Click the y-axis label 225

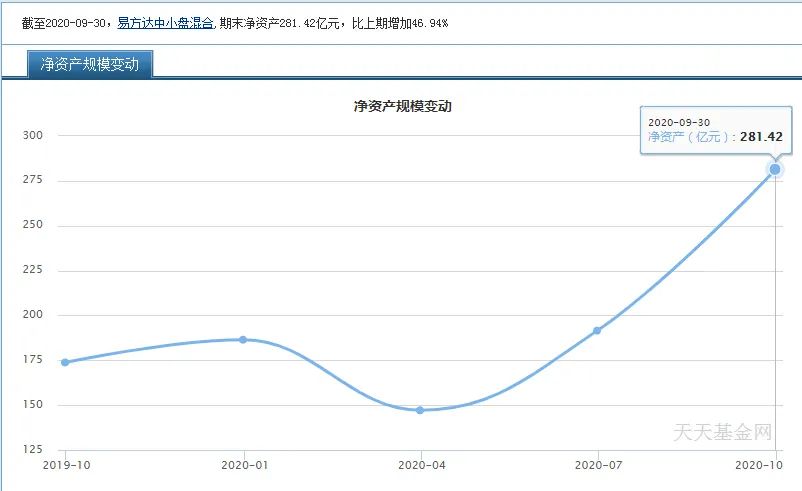point(33,270)
